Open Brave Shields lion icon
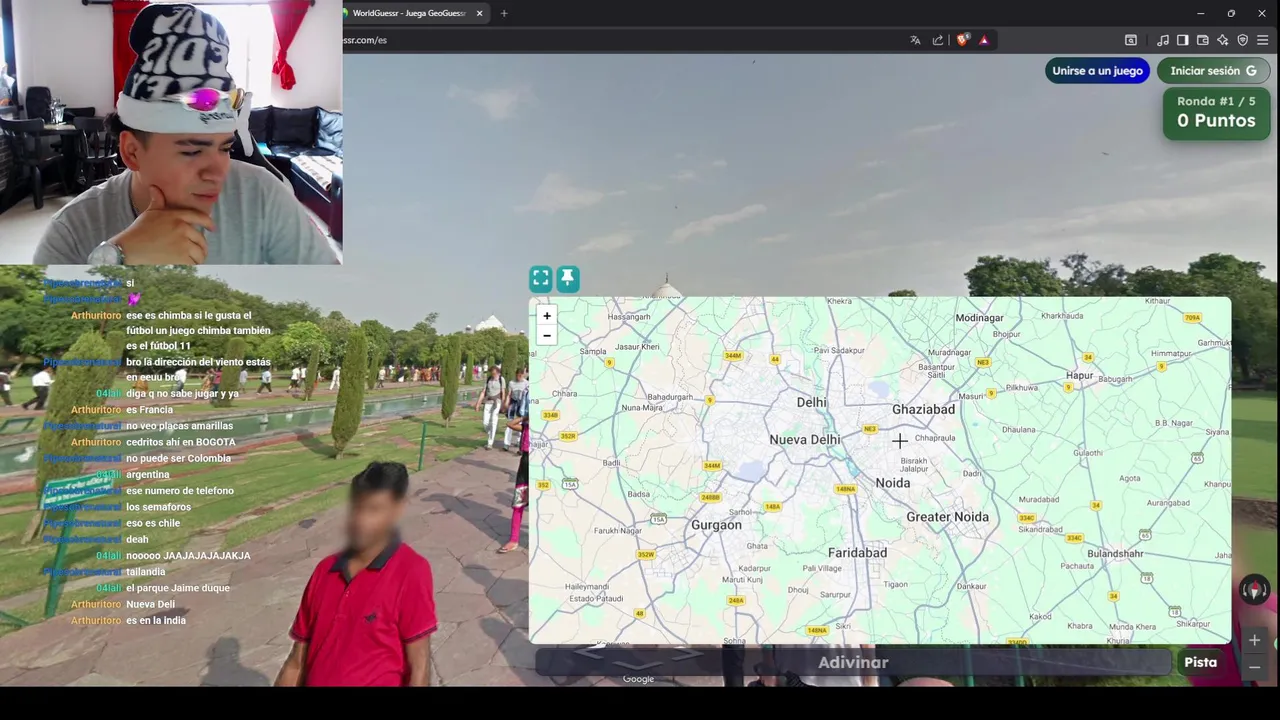1280x720 pixels. click(x=962, y=40)
